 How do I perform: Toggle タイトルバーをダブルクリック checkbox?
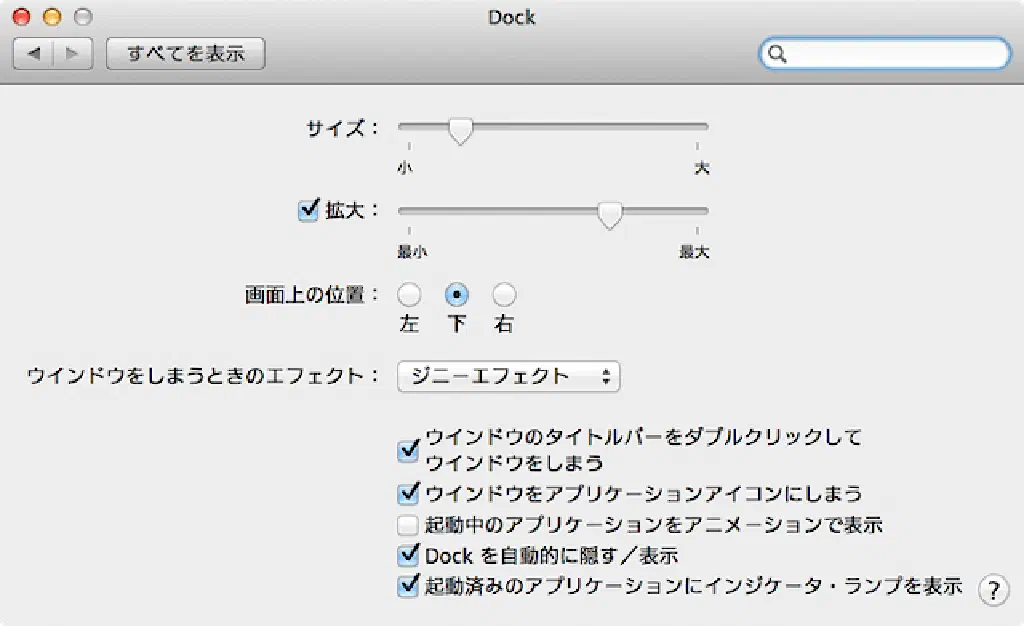tap(407, 450)
